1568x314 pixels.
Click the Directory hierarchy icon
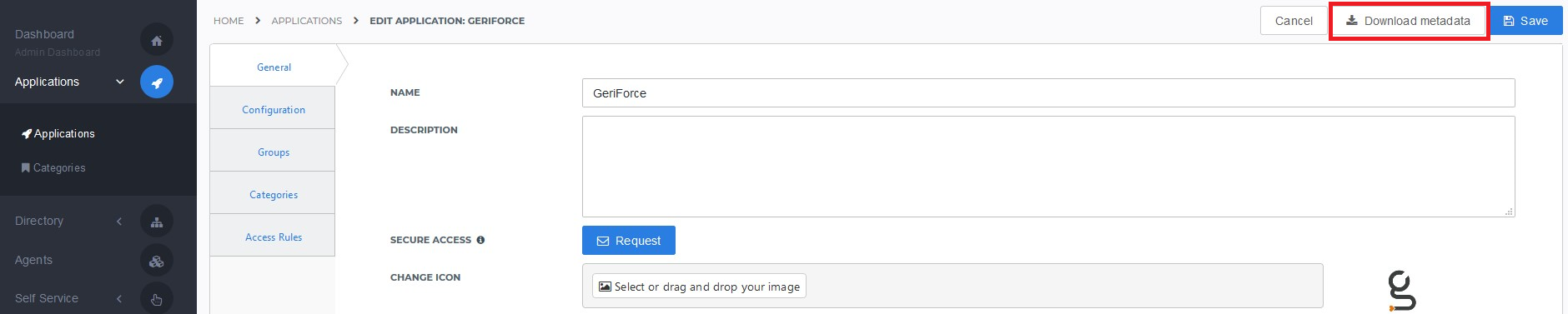157,222
